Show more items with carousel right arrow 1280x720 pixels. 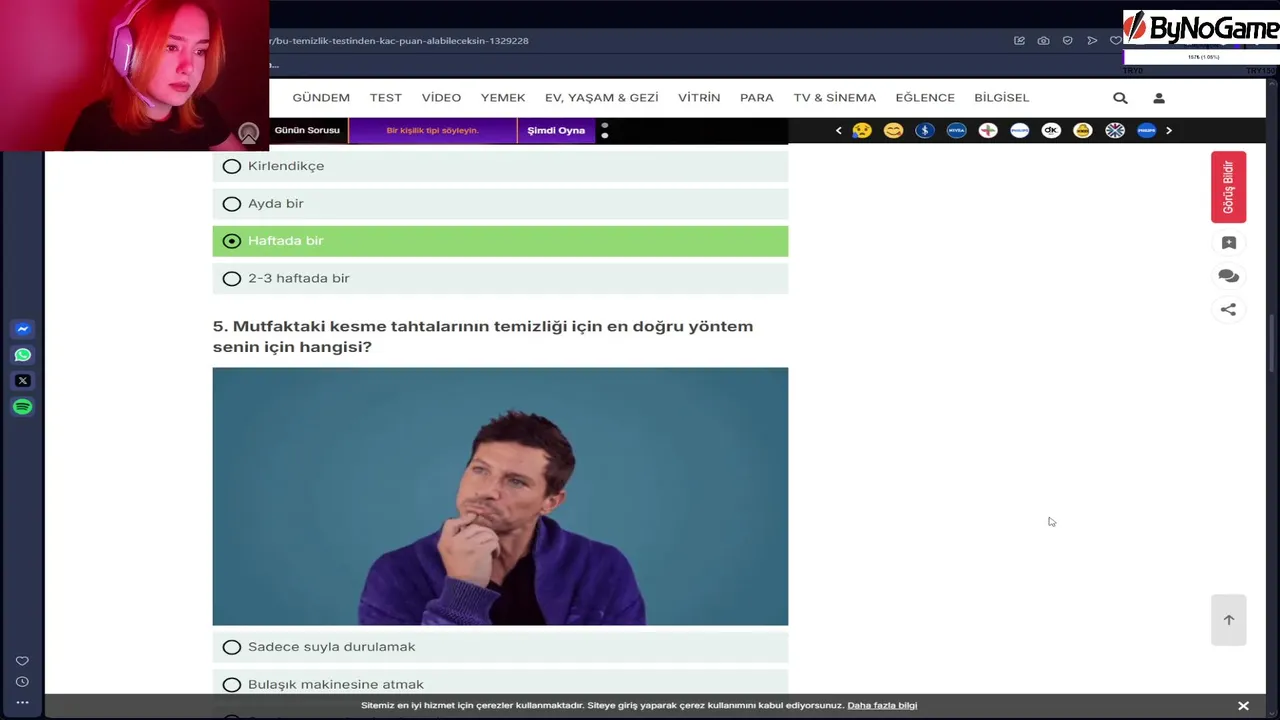[1168, 131]
